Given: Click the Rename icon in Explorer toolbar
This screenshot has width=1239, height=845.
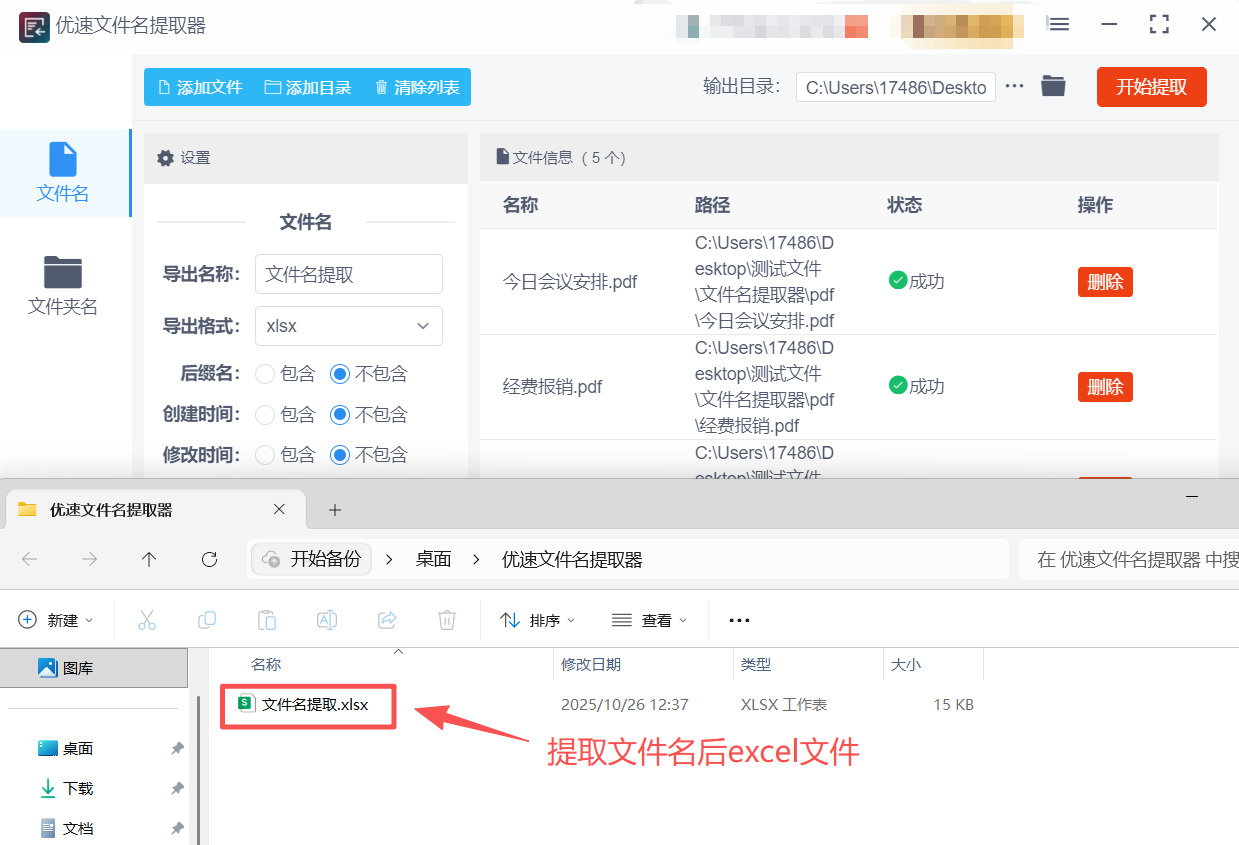Looking at the screenshot, I should [327, 620].
